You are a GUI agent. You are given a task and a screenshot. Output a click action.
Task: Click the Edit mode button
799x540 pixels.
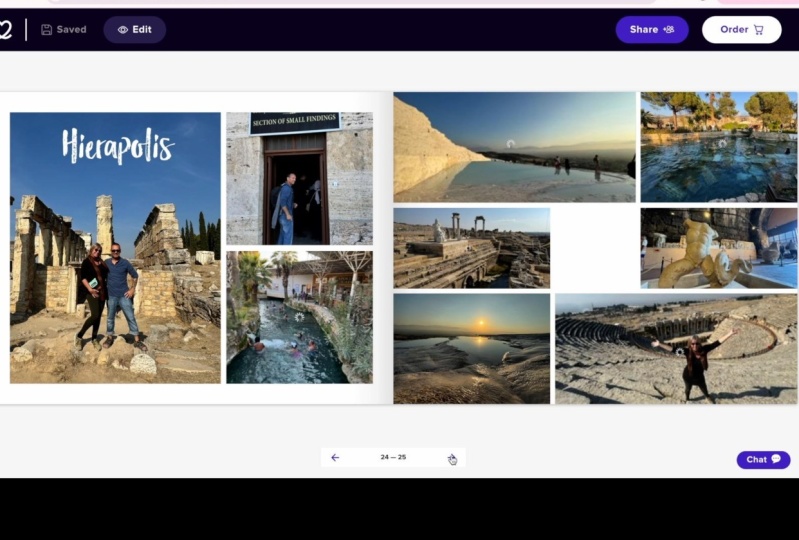(x=135, y=30)
